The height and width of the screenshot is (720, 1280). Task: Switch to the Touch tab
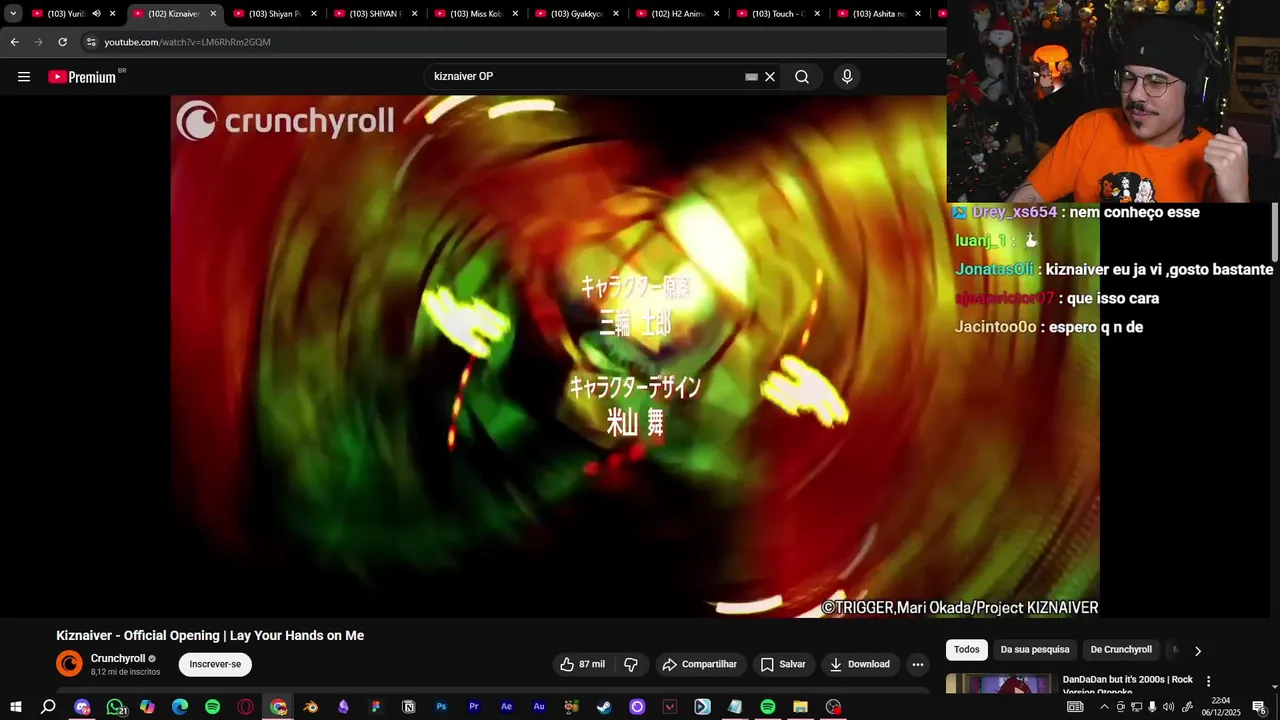(x=778, y=14)
